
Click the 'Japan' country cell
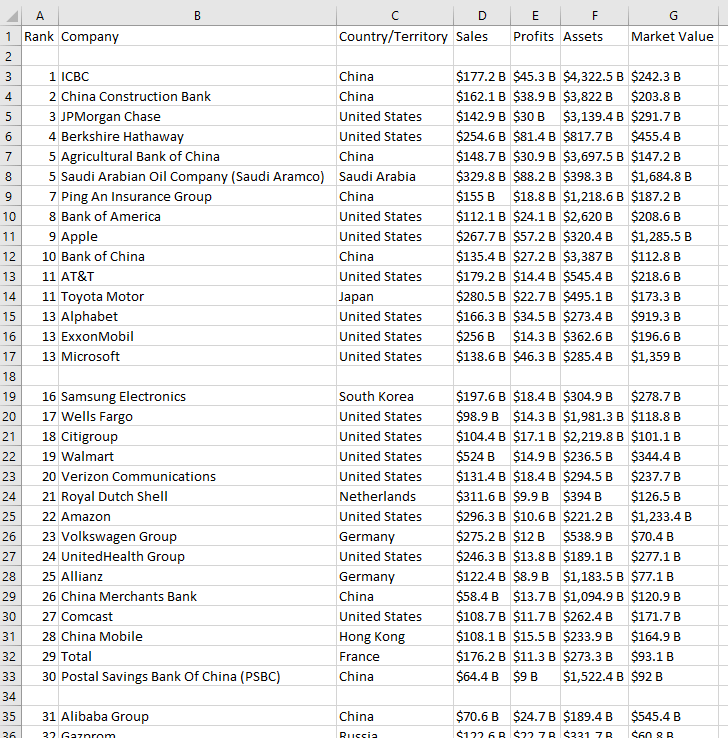(395, 297)
